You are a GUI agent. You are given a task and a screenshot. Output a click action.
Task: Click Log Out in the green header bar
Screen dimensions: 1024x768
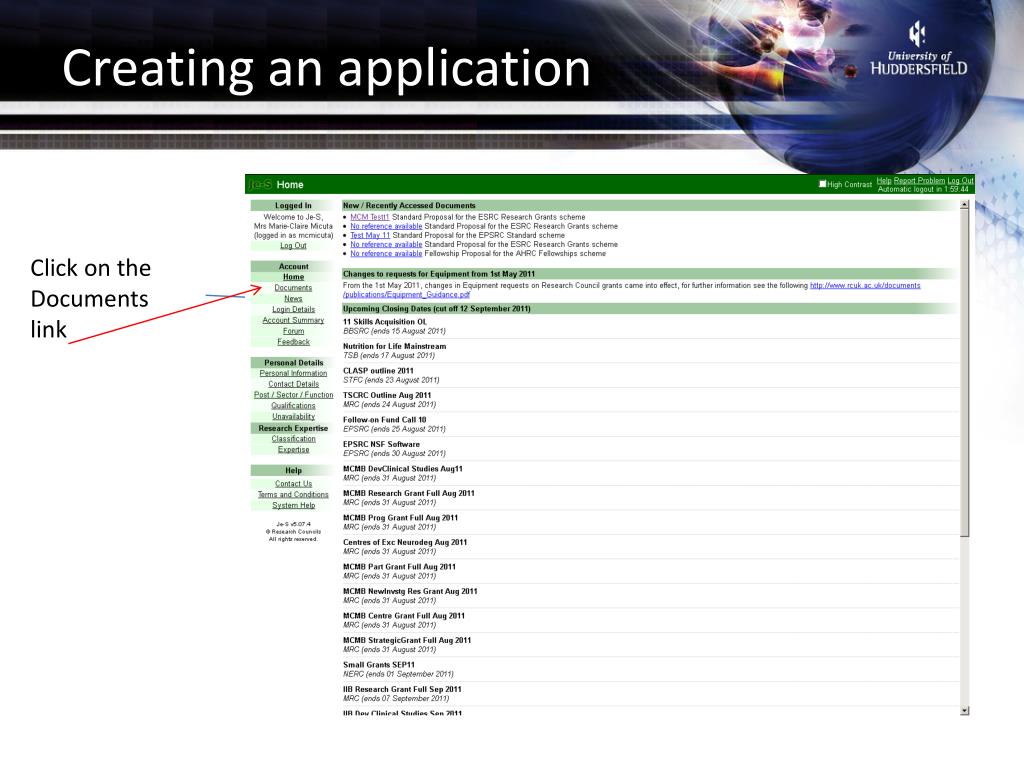point(960,181)
